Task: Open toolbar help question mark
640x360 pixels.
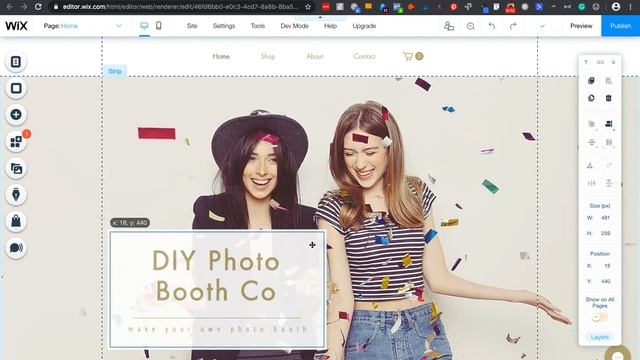Action: click(586, 62)
